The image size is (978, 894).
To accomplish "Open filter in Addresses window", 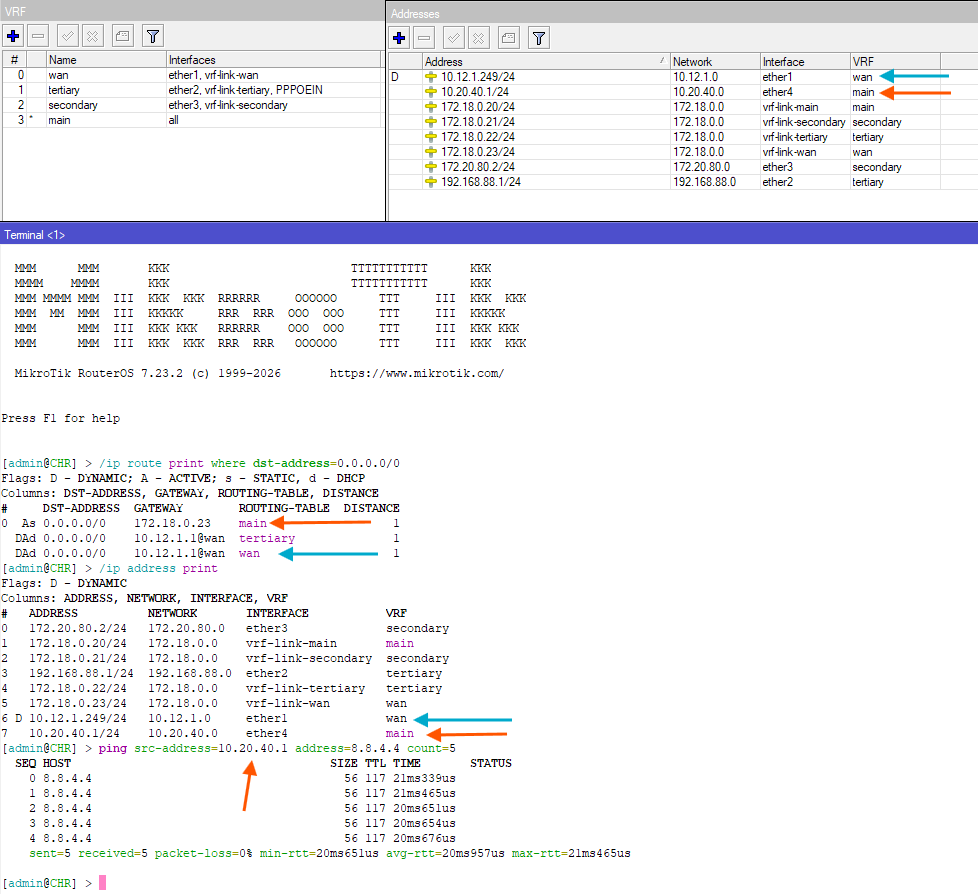I will coord(539,38).
